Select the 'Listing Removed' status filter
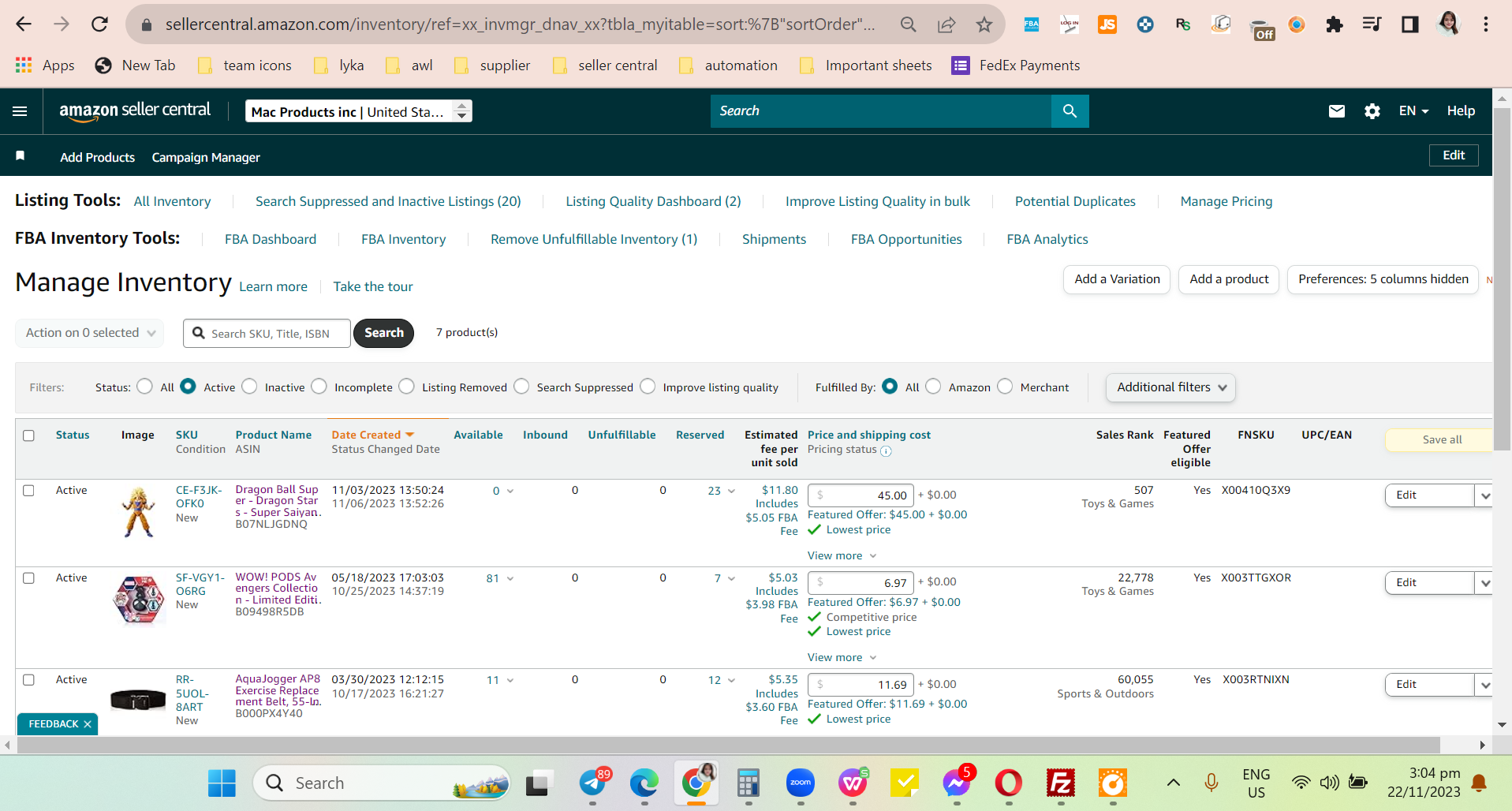This screenshot has width=1512, height=811. [x=406, y=387]
